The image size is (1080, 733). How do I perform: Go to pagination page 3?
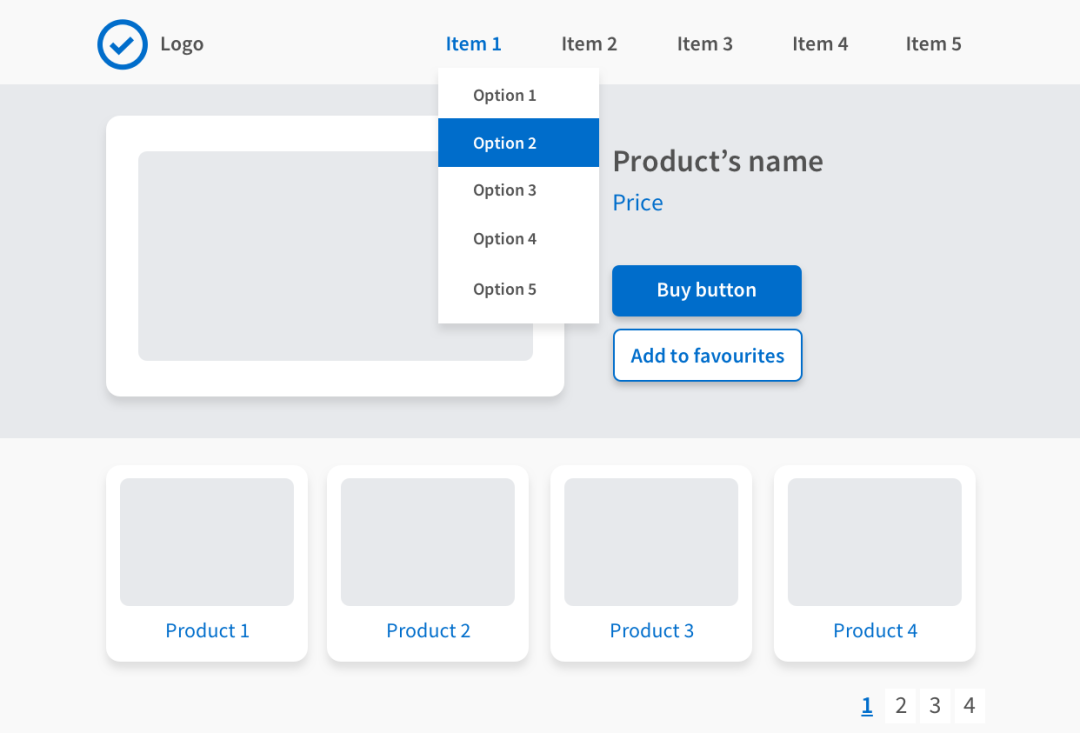tap(935, 705)
